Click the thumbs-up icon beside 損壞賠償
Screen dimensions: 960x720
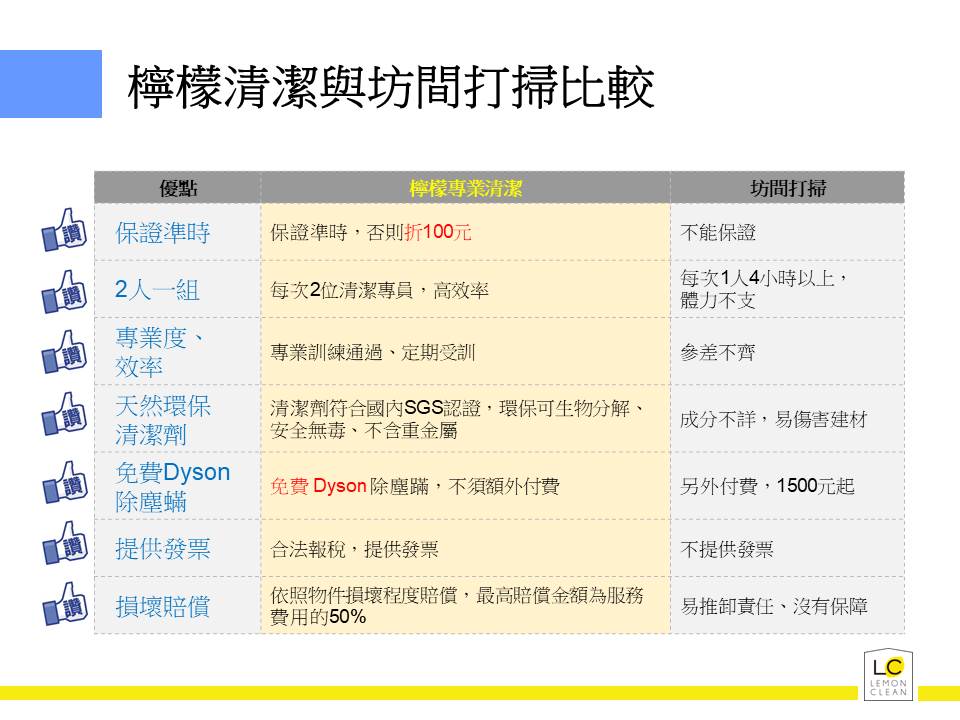coord(64,604)
